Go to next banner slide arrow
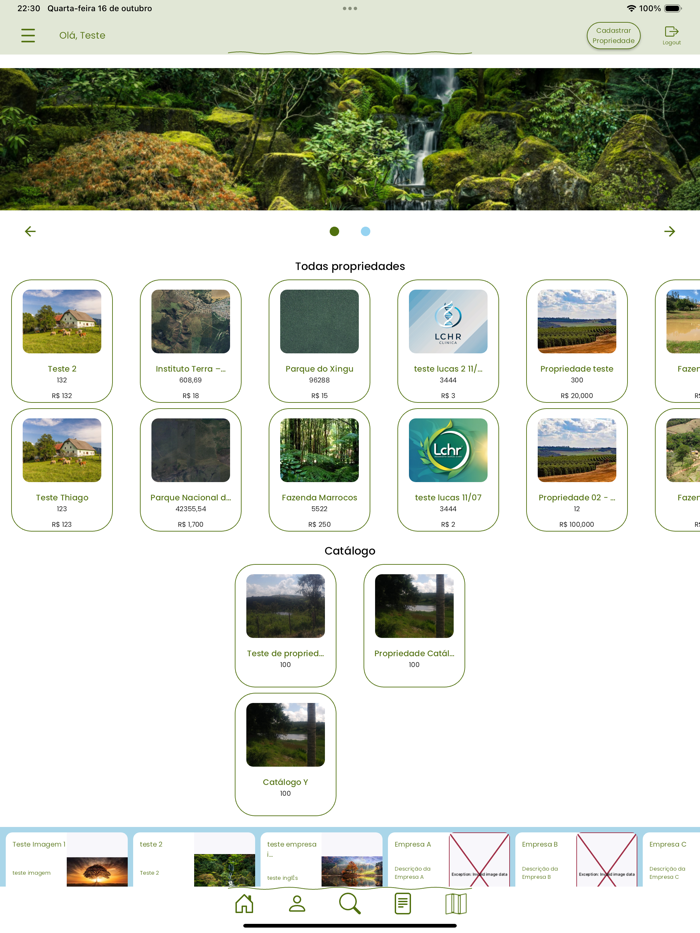This screenshot has height=933, width=700. [x=670, y=231]
